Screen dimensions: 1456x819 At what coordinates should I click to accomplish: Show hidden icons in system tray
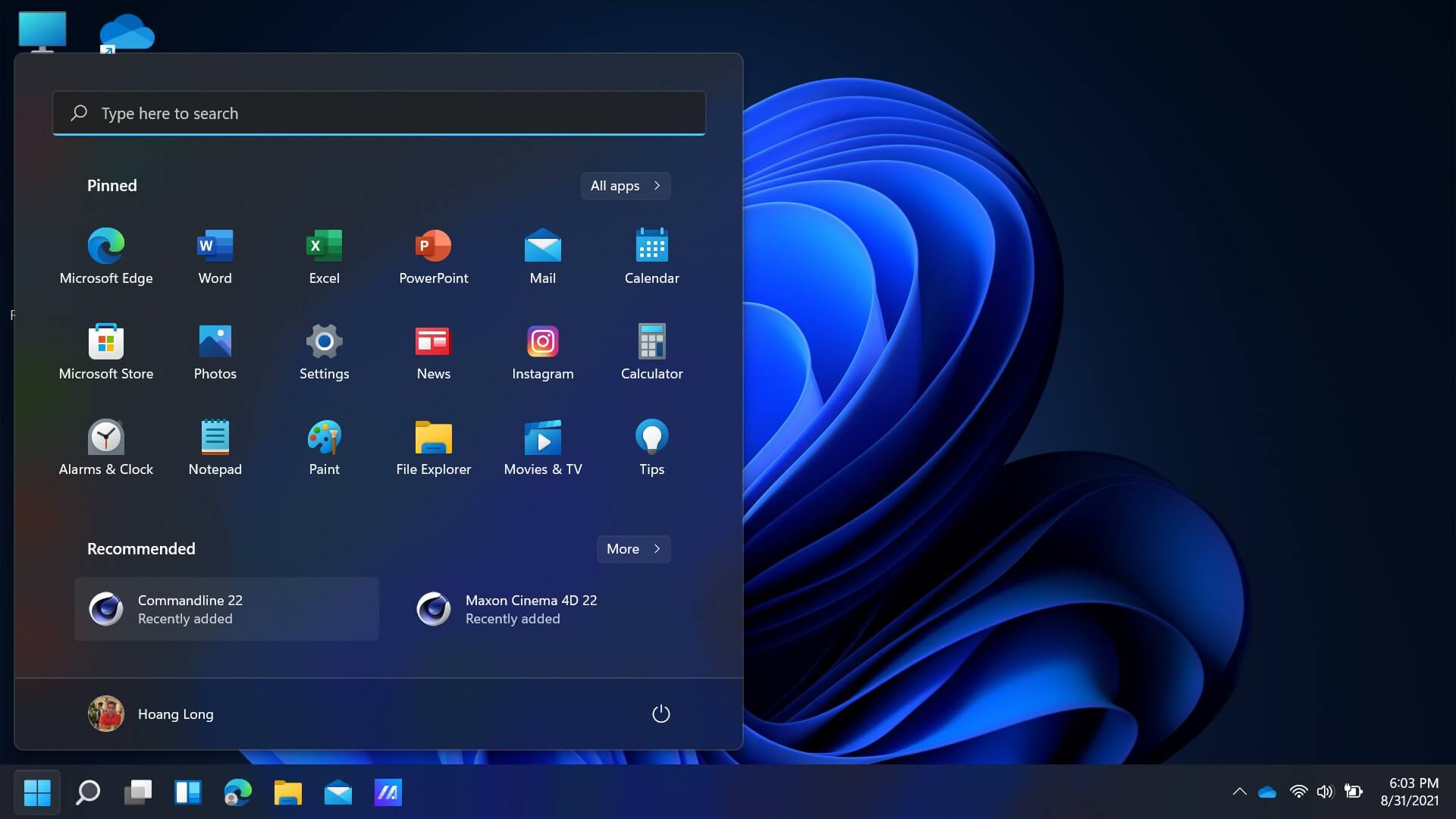click(x=1240, y=792)
